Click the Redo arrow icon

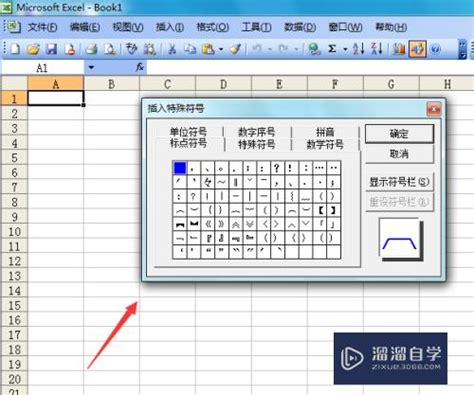(x=283, y=49)
